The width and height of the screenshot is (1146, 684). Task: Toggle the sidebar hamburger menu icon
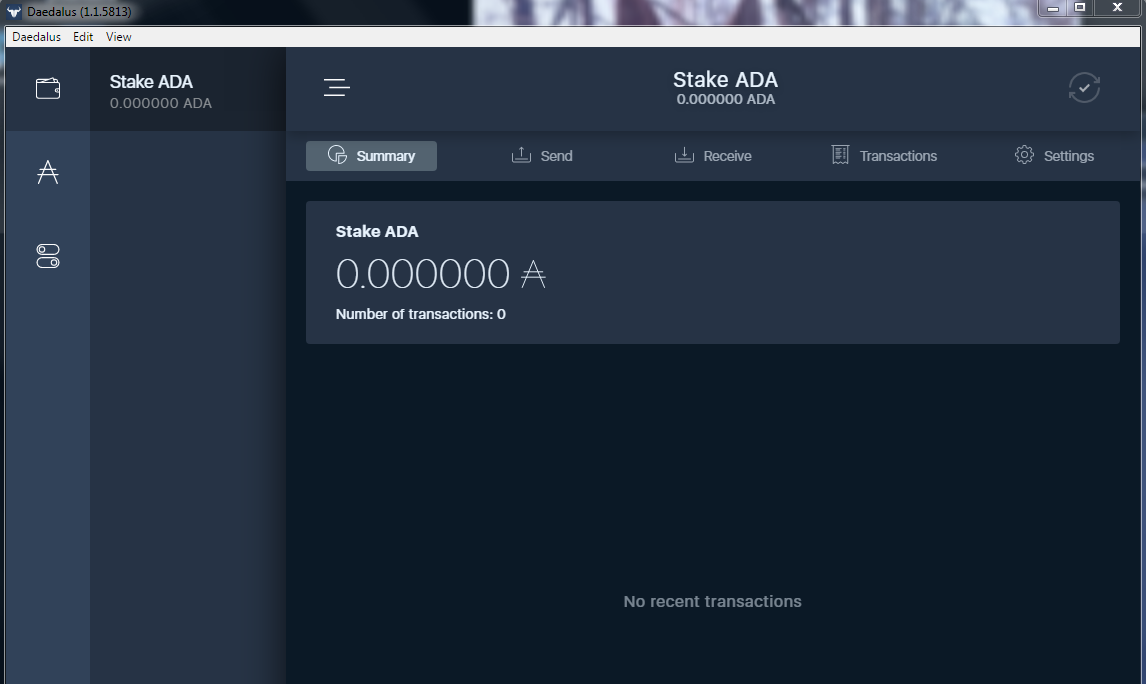pyautogui.click(x=337, y=88)
